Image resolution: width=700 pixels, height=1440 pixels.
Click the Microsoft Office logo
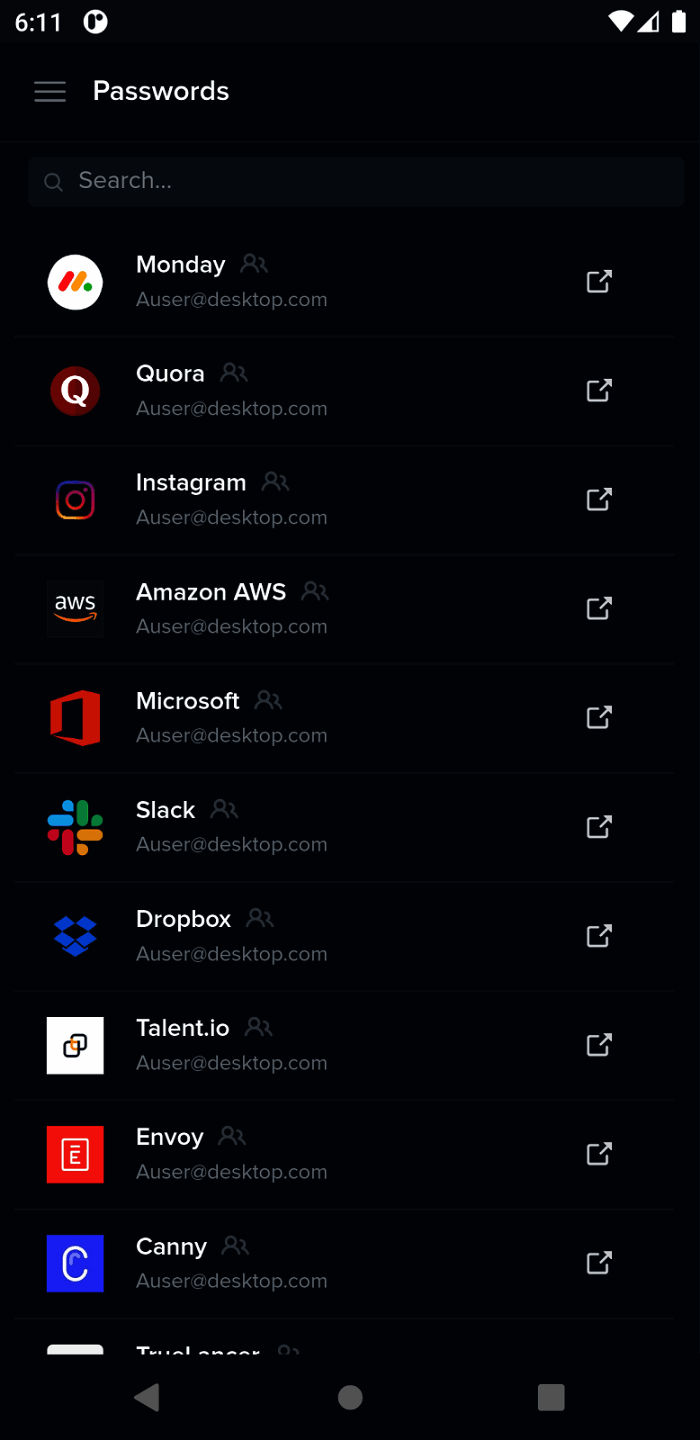(x=75, y=718)
